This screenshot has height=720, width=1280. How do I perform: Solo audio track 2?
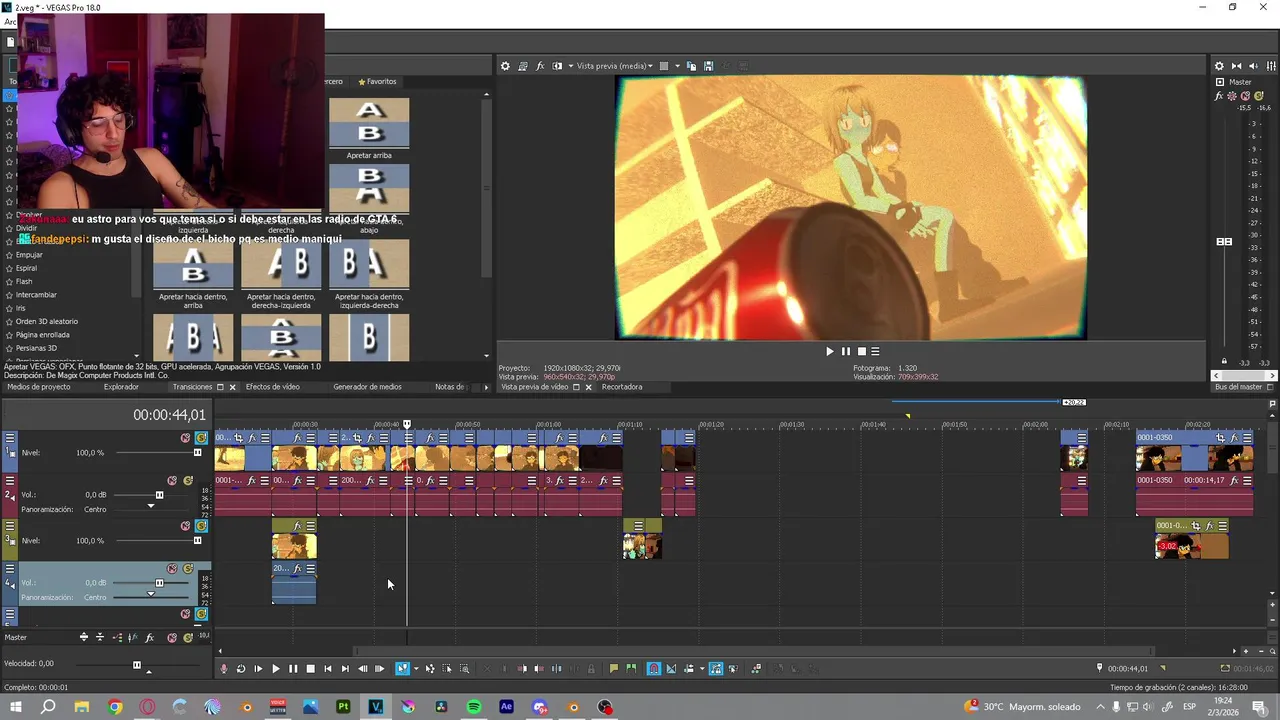pos(188,481)
